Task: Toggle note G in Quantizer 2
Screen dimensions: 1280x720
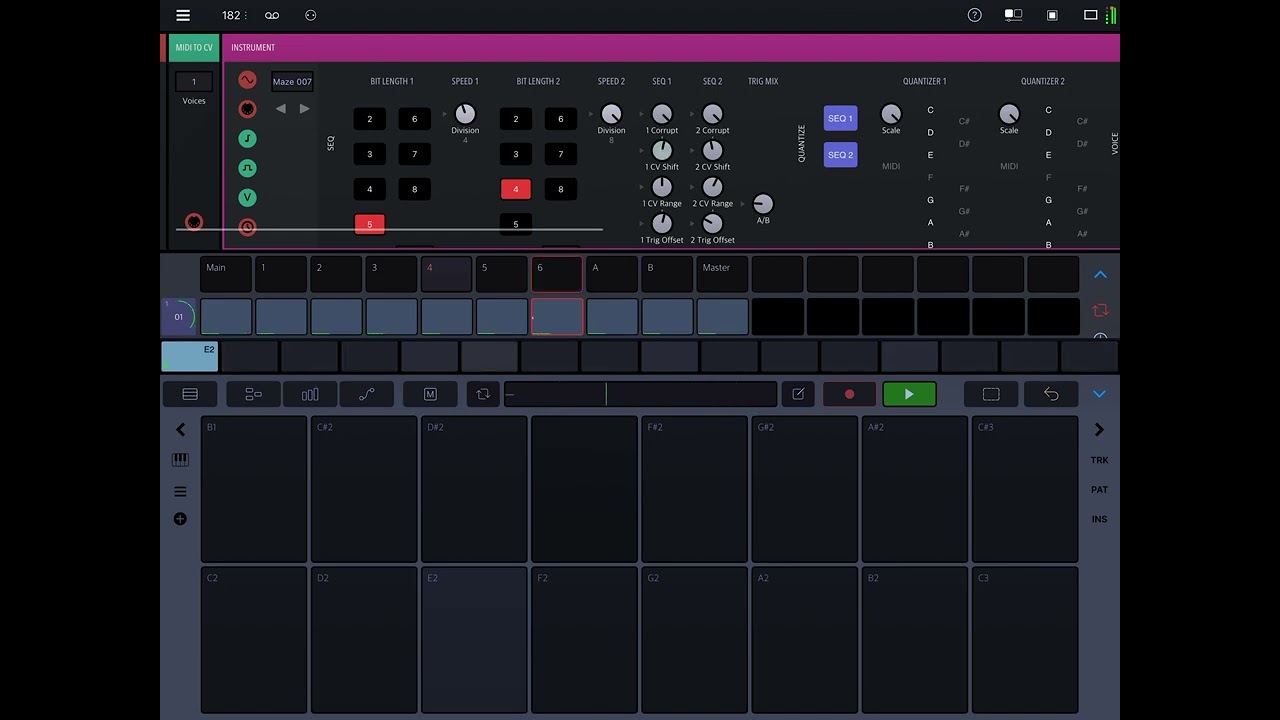Action: pyautogui.click(x=1048, y=200)
